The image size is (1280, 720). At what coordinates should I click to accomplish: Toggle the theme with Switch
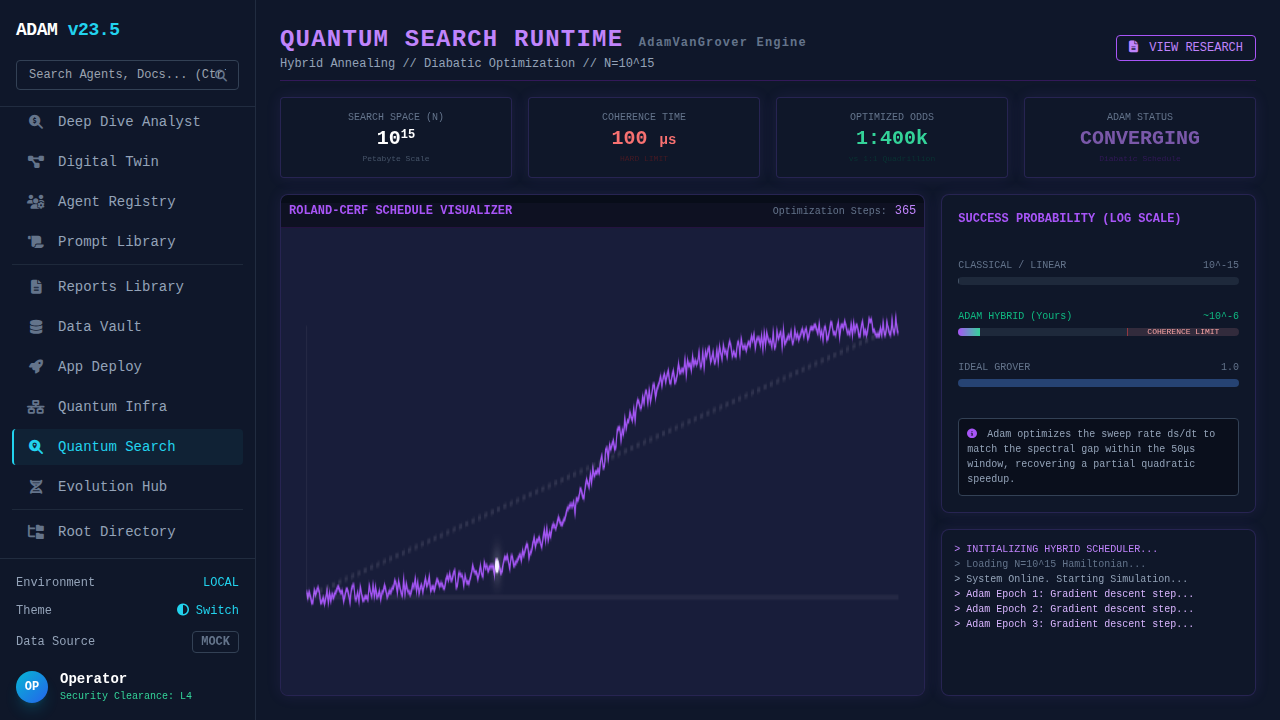pyautogui.click(x=208, y=610)
